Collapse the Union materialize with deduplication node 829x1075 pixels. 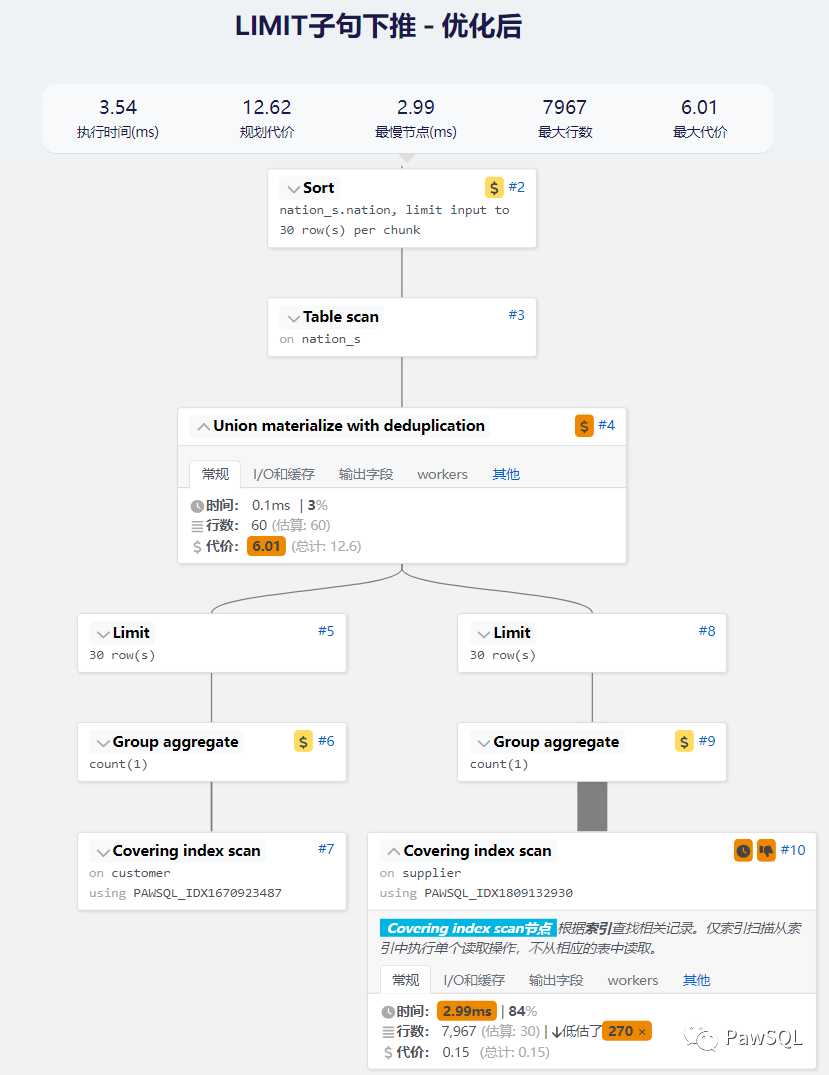[202, 426]
